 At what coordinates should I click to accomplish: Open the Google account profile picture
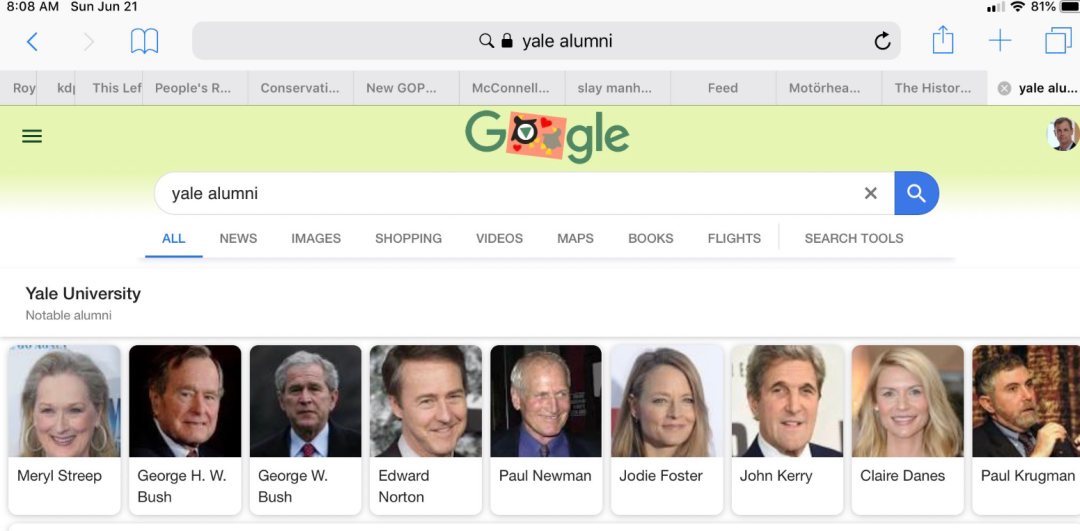1063,134
